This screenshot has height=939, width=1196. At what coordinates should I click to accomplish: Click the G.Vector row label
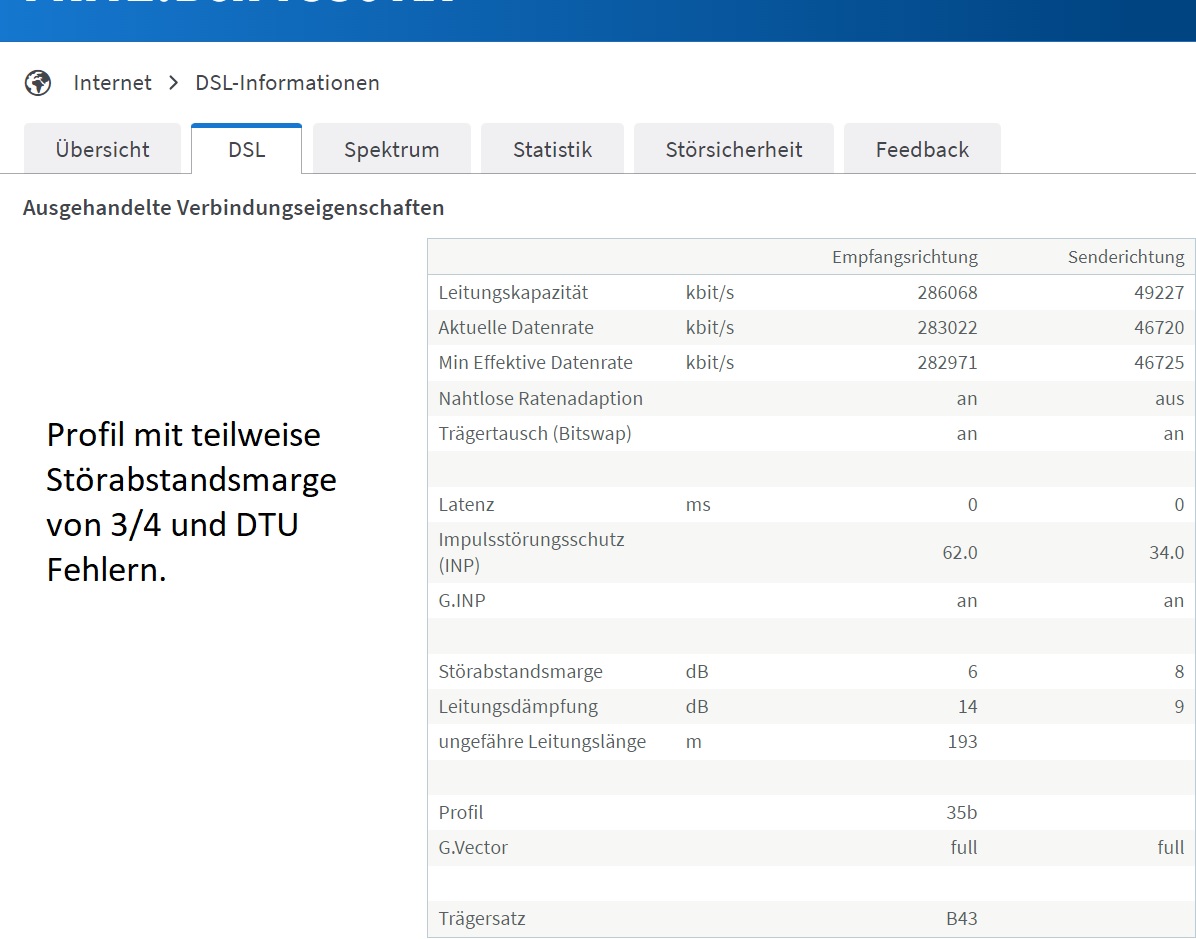coord(473,847)
